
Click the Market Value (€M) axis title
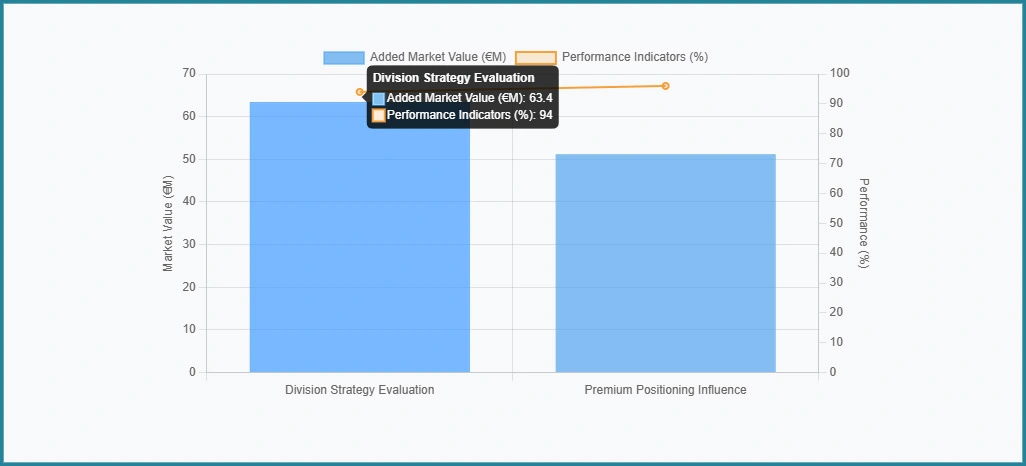[168, 223]
